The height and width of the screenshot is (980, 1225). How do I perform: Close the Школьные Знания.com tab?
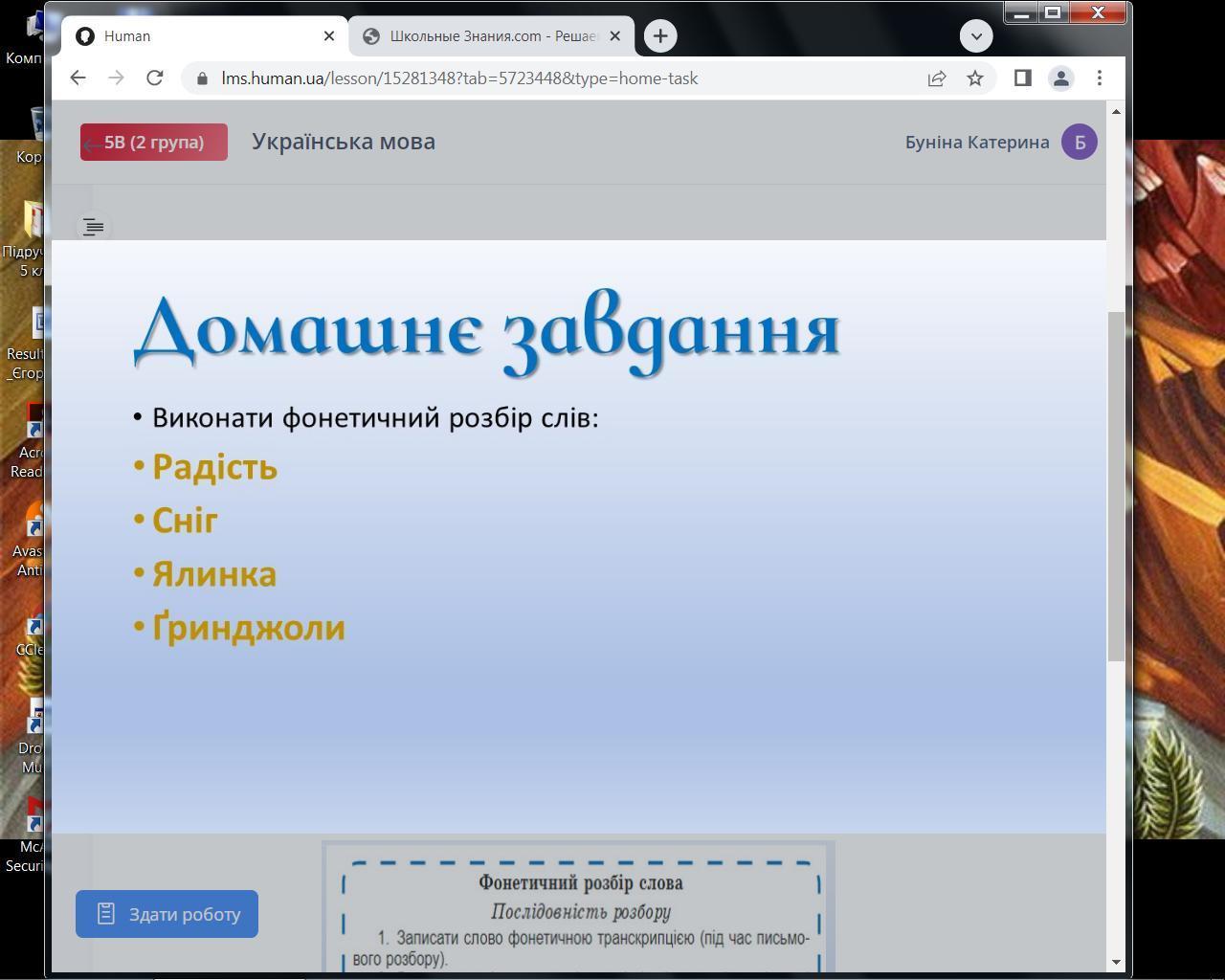coord(615,36)
